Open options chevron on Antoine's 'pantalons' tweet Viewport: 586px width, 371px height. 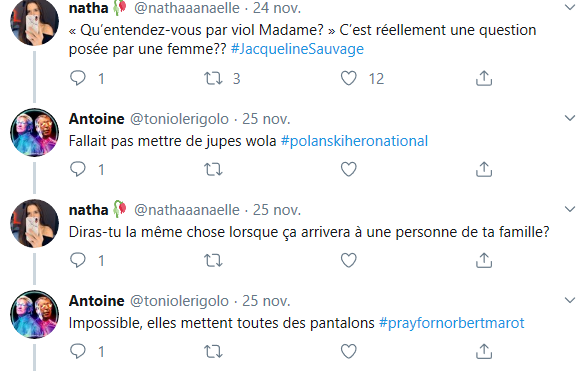(570, 300)
